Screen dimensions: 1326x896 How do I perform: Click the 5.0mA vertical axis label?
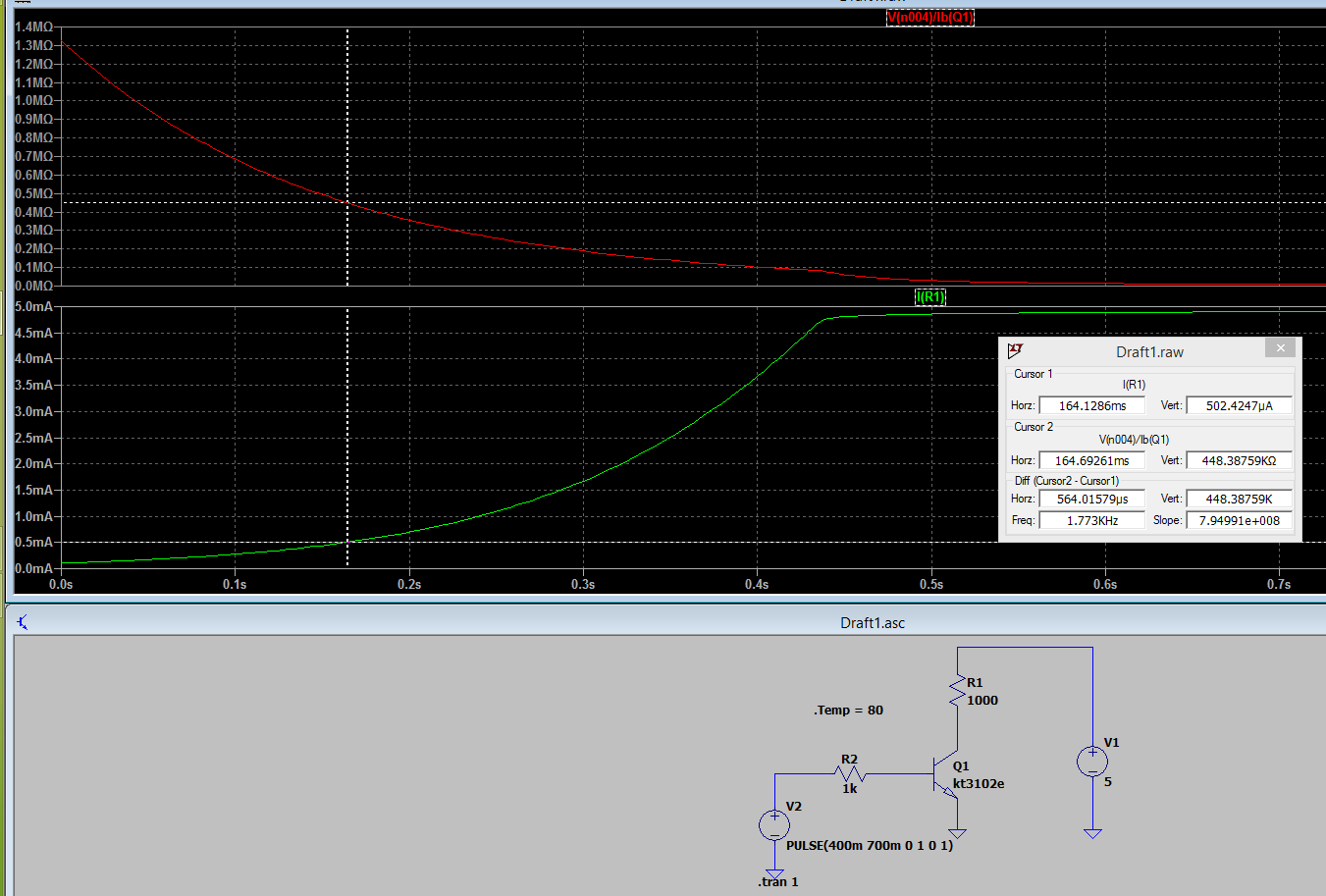34,306
